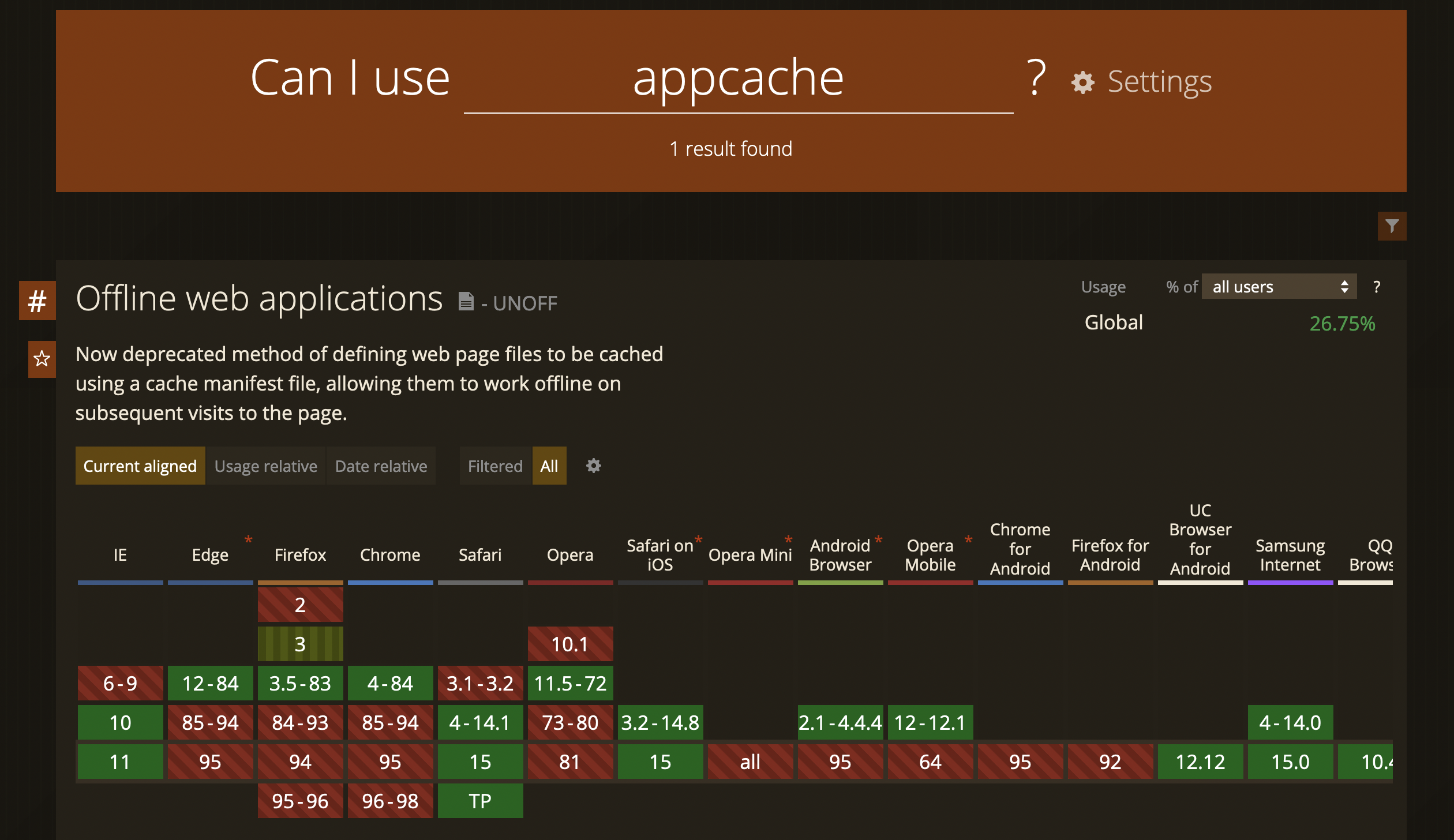Click the UC Browser for Android header
This screenshot has height=840, width=1454.
coord(1200,539)
